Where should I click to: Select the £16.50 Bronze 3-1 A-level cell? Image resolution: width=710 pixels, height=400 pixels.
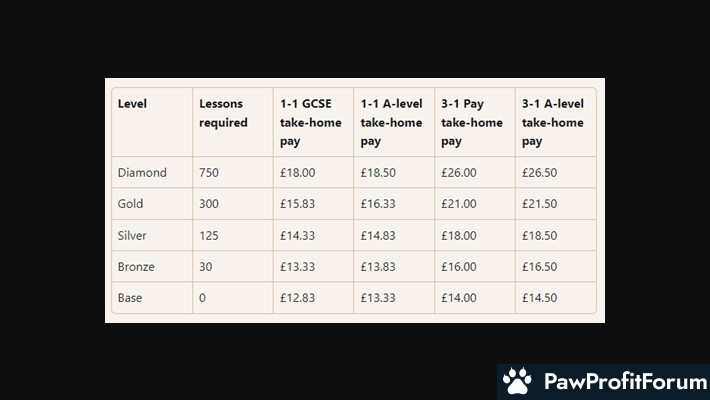pos(540,266)
